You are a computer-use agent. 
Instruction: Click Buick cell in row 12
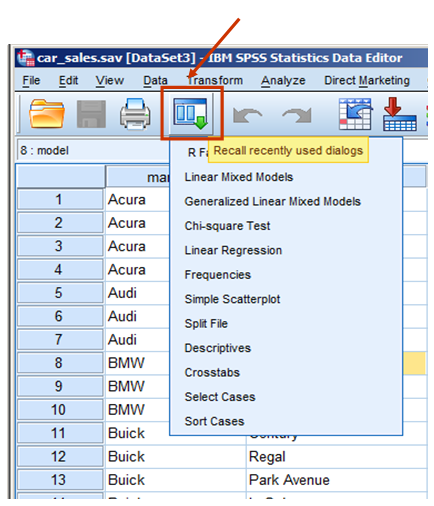pyautogui.click(x=176, y=457)
